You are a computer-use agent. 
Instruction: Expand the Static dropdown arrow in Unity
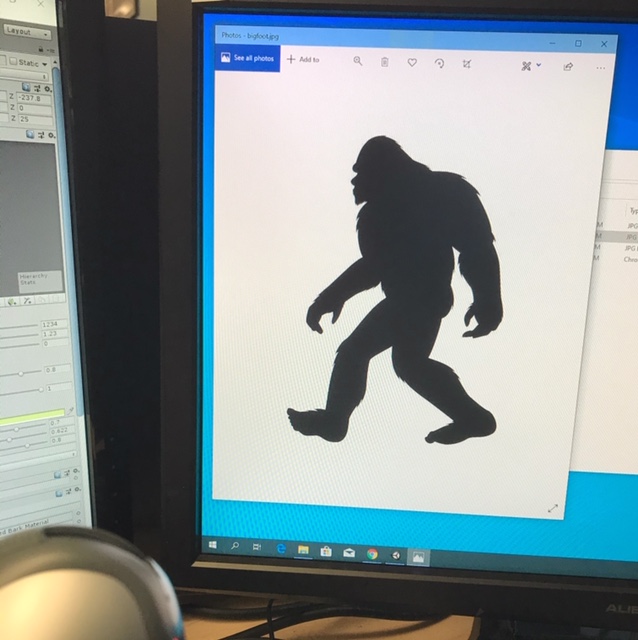(x=44, y=64)
